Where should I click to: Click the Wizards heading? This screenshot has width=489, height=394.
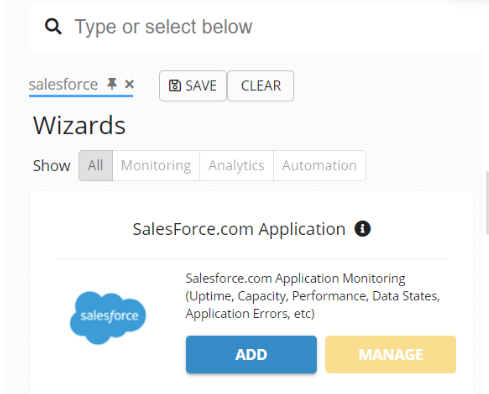(x=79, y=125)
